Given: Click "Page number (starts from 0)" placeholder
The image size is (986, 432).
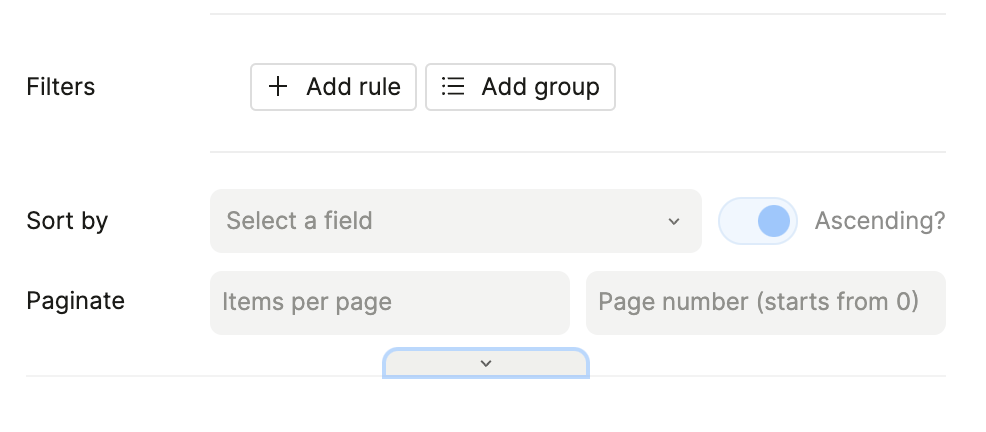Looking at the screenshot, I should coord(758,302).
